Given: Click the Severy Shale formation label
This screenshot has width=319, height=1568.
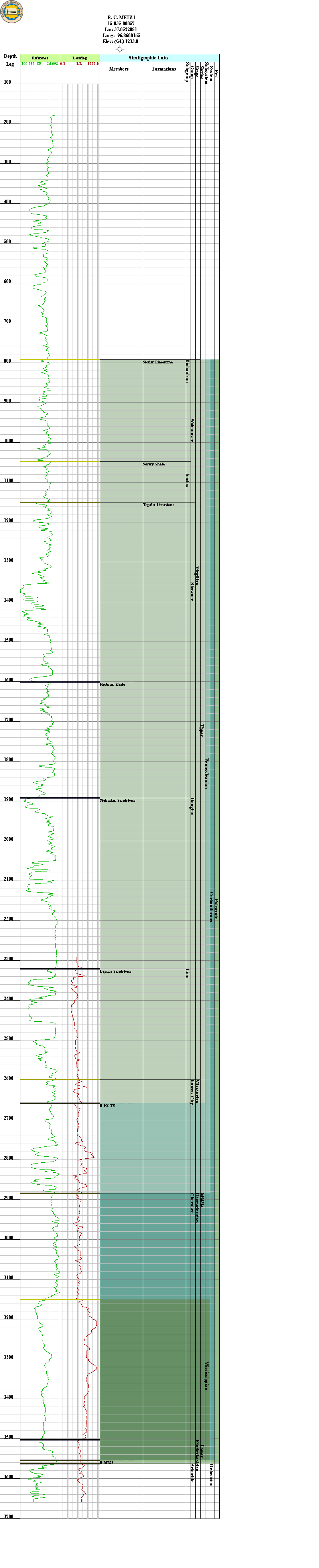Looking at the screenshot, I should click(154, 464).
